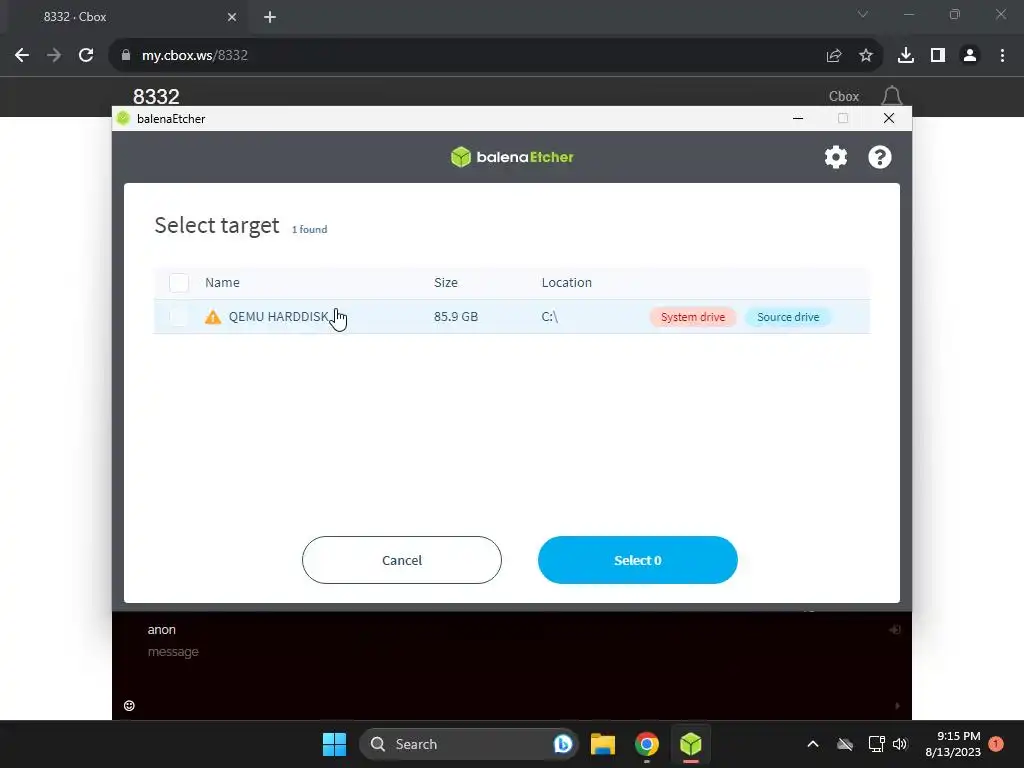Image resolution: width=1024 pixels, height=768 pixels.
Task: Show hidden tray icons chevron
Action: coord(812,744)
